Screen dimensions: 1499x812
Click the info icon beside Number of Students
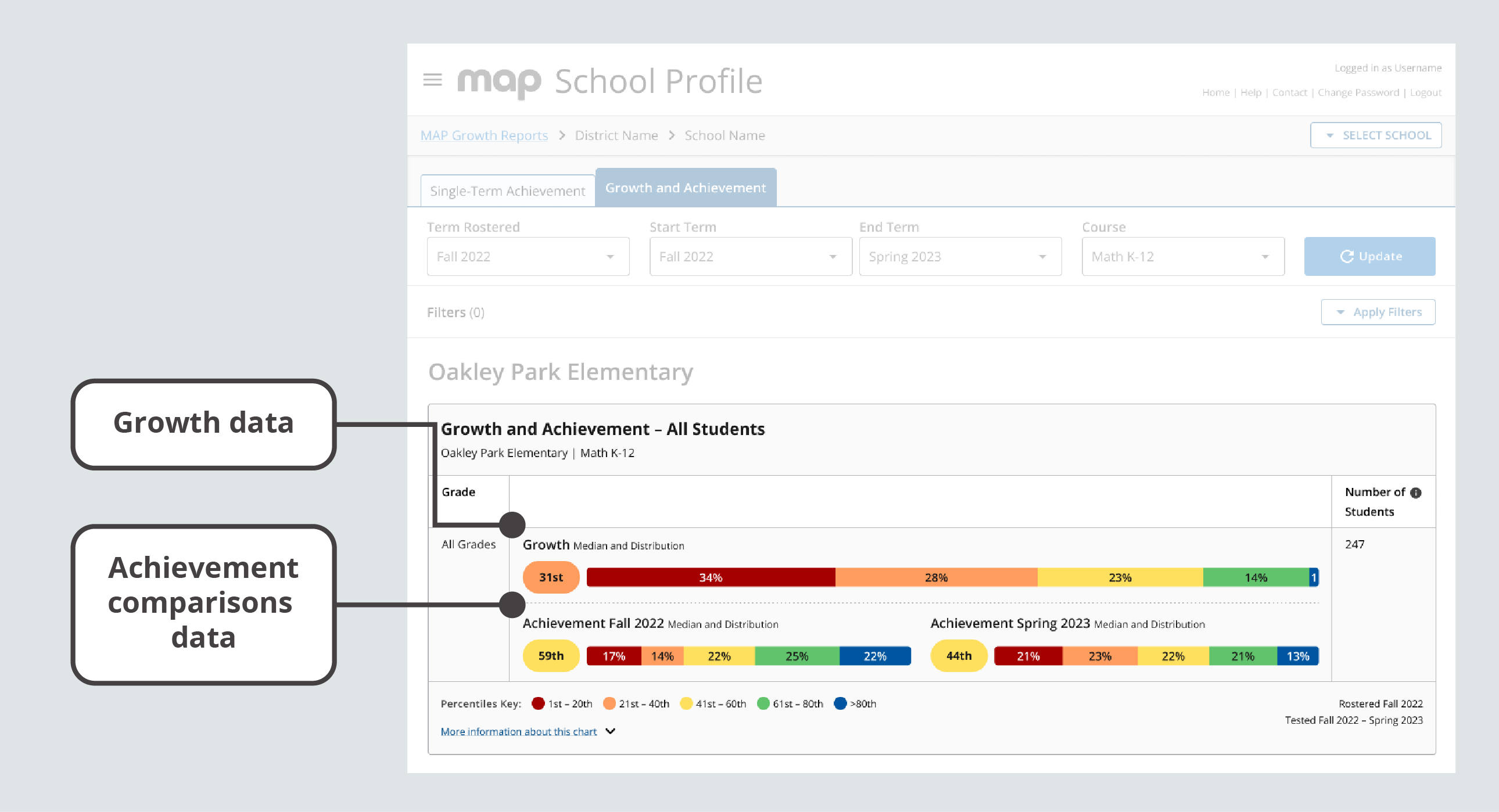coord(1416,491)
